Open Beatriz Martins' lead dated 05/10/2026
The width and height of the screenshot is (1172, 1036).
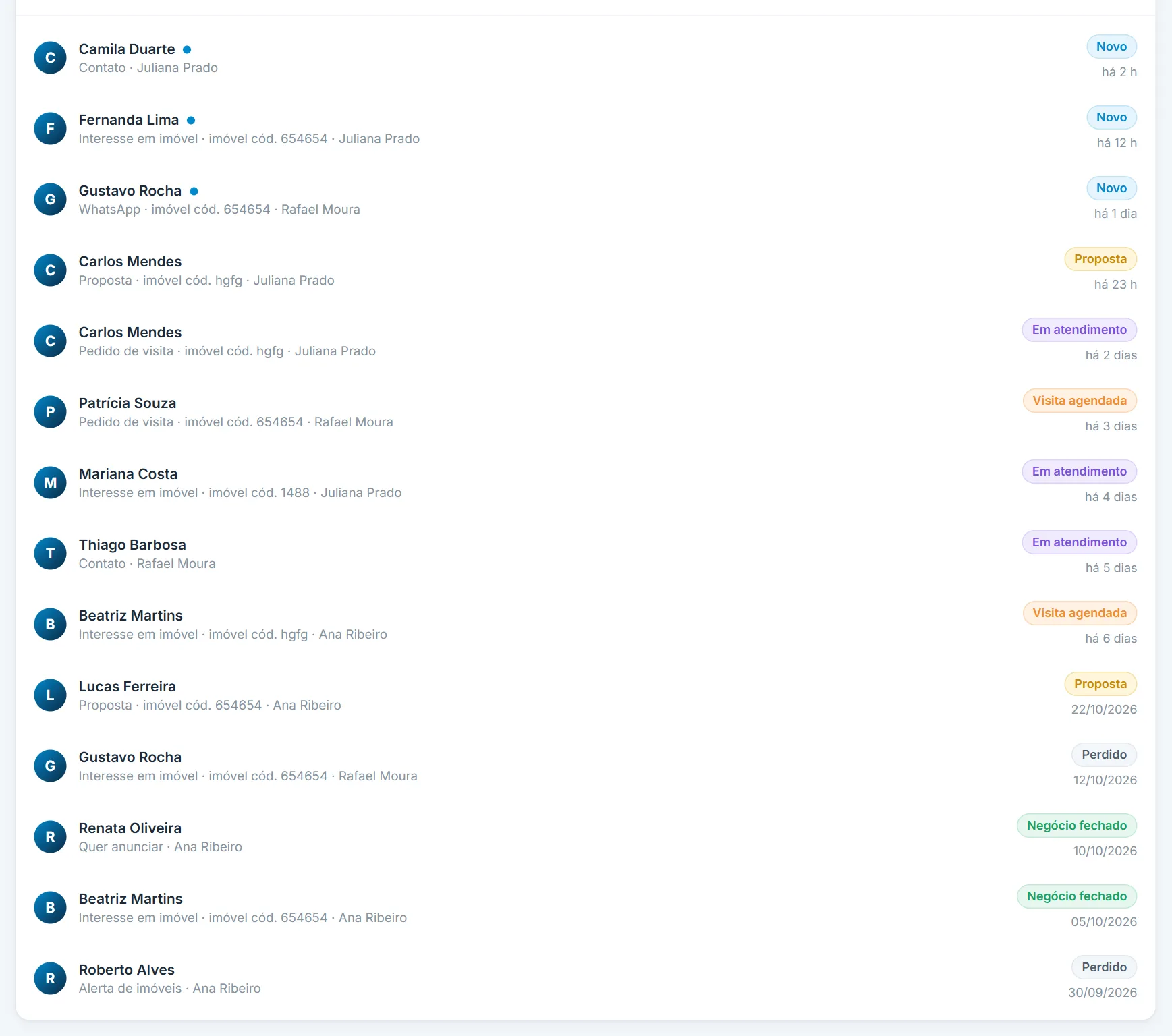coord(585,908)
